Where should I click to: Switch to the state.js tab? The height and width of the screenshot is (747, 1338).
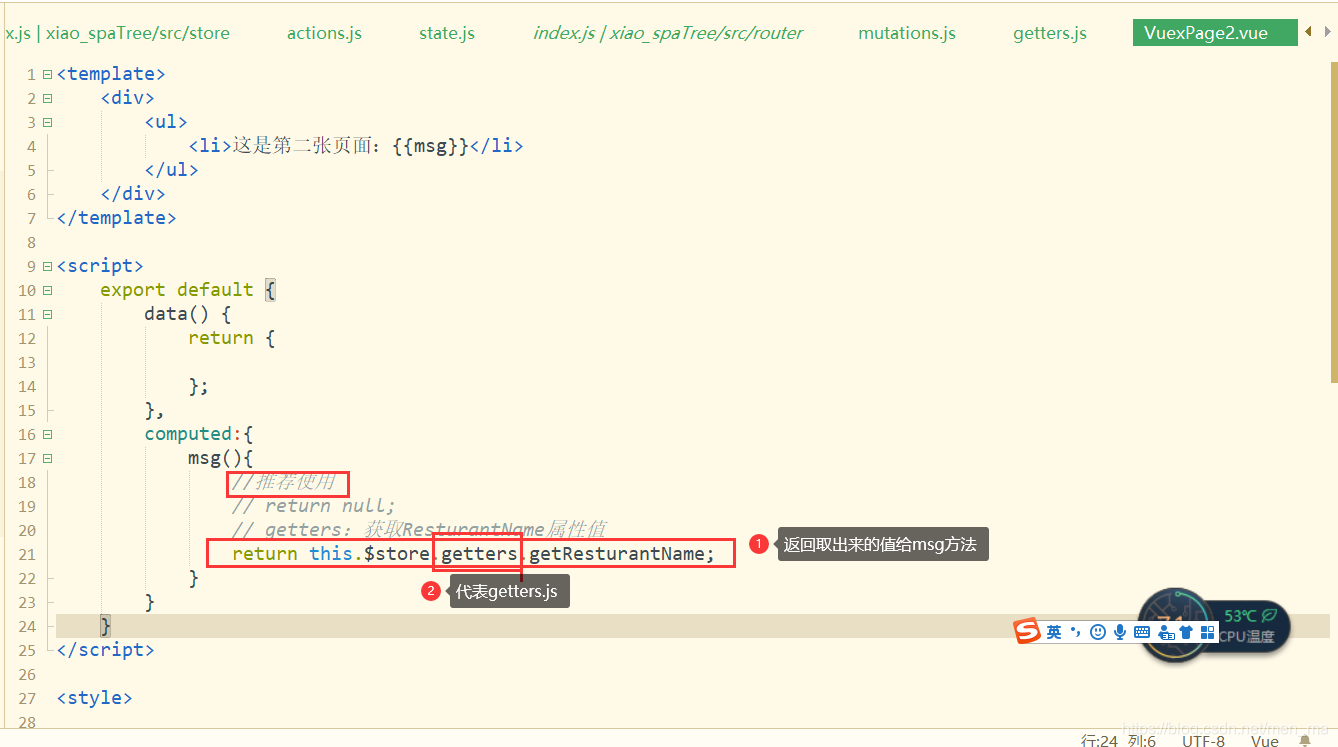pos(447,33)
